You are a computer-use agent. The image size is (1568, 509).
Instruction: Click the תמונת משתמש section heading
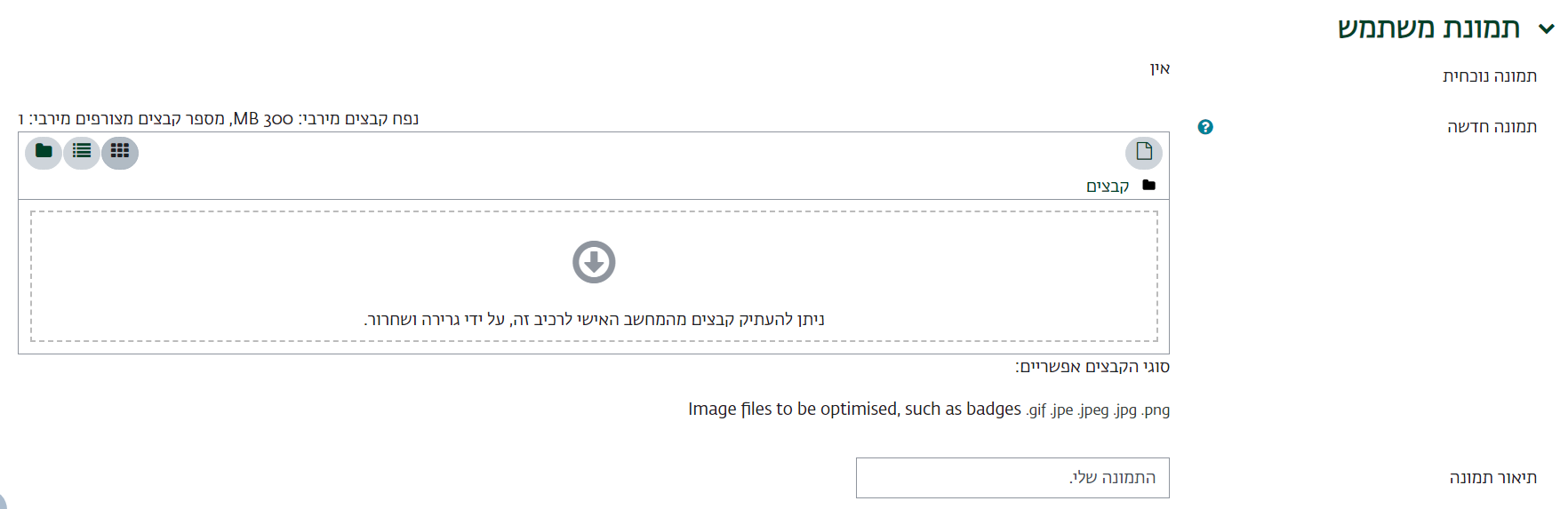click(x=1428, y=28)
